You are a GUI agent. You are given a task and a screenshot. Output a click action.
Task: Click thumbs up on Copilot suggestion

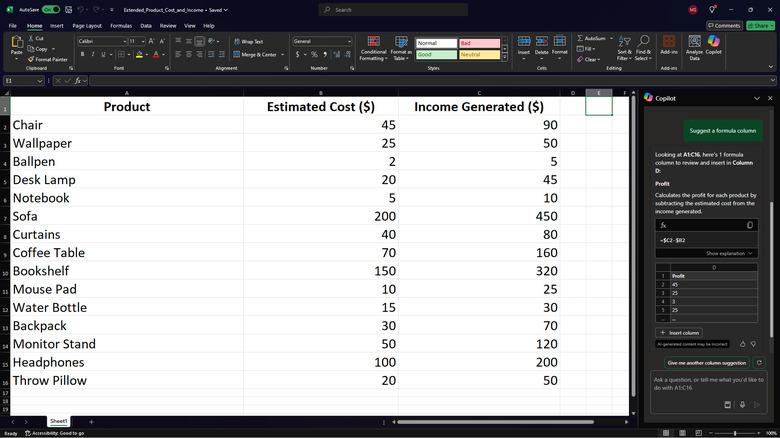coord(741,344)
